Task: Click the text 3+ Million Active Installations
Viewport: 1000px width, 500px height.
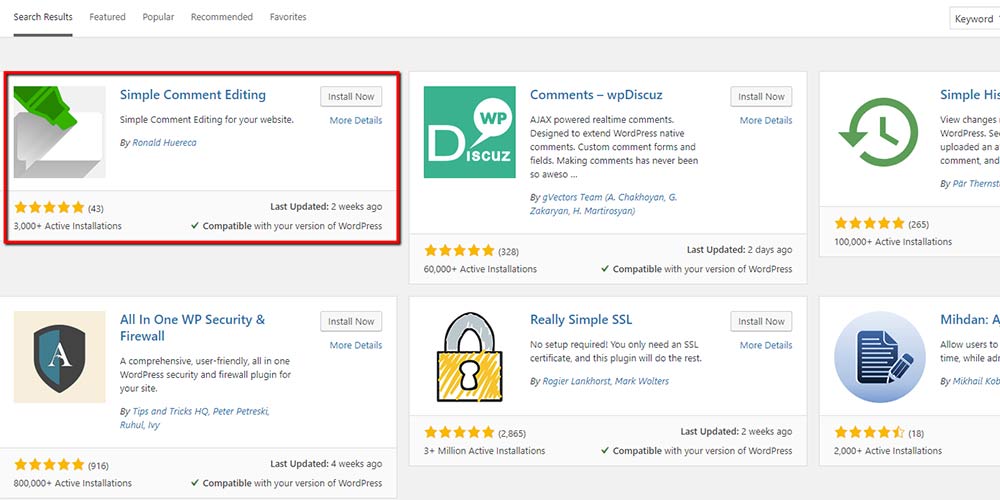Action: 485,450
